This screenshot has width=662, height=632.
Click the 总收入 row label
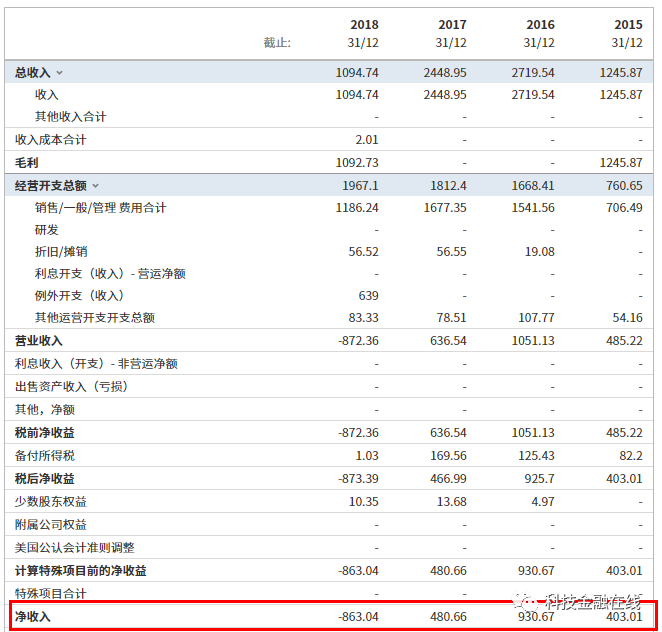33,73
